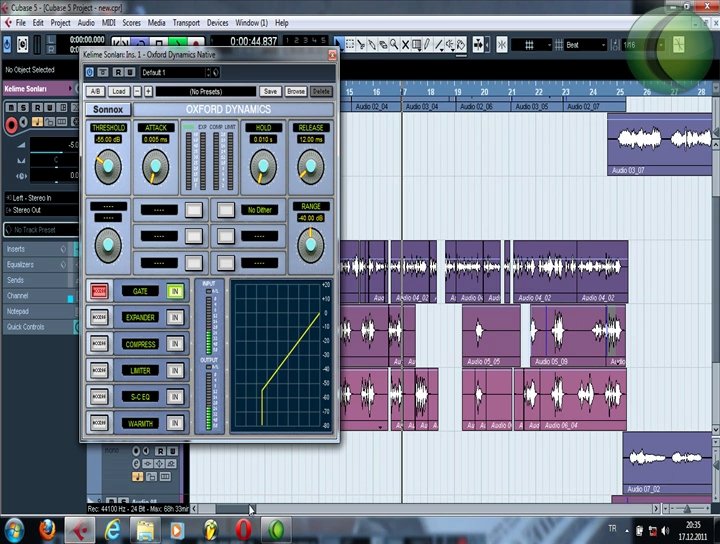Select the Object Selection arrow tool
This screenshot has height=544, width=720.
[338, 45]
